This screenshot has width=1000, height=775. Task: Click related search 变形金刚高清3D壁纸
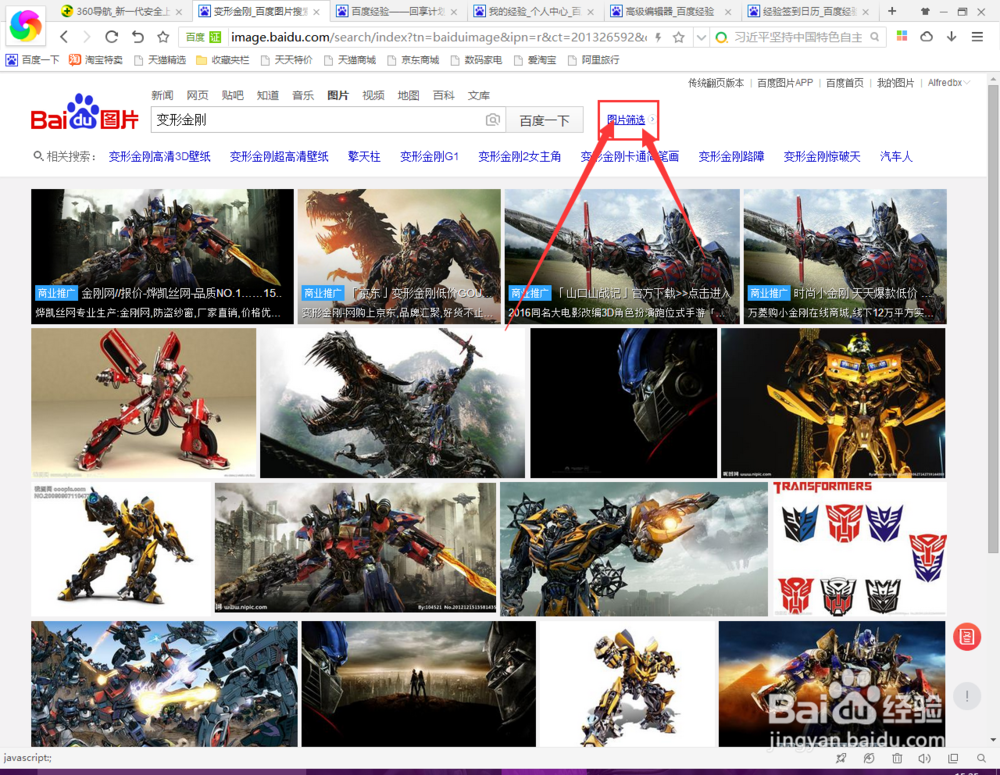159,157
